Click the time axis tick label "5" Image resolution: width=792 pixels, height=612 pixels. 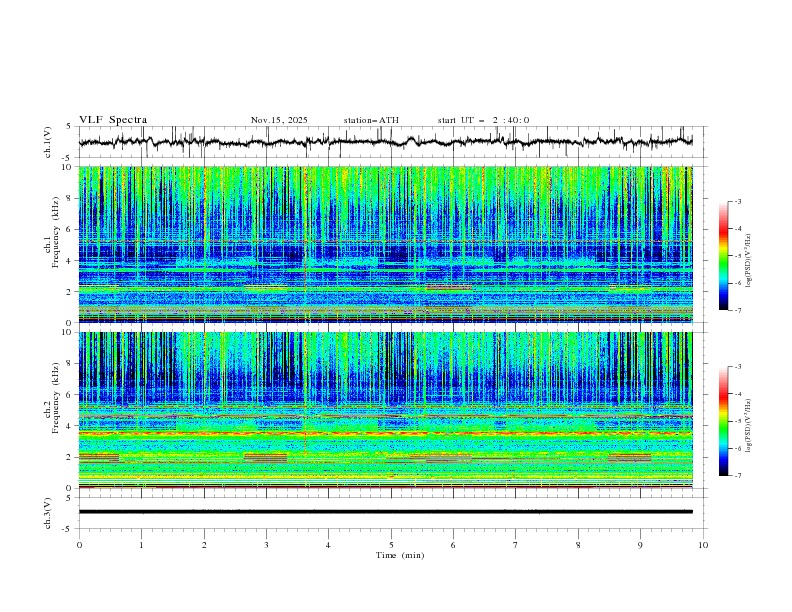click(391, 545)
